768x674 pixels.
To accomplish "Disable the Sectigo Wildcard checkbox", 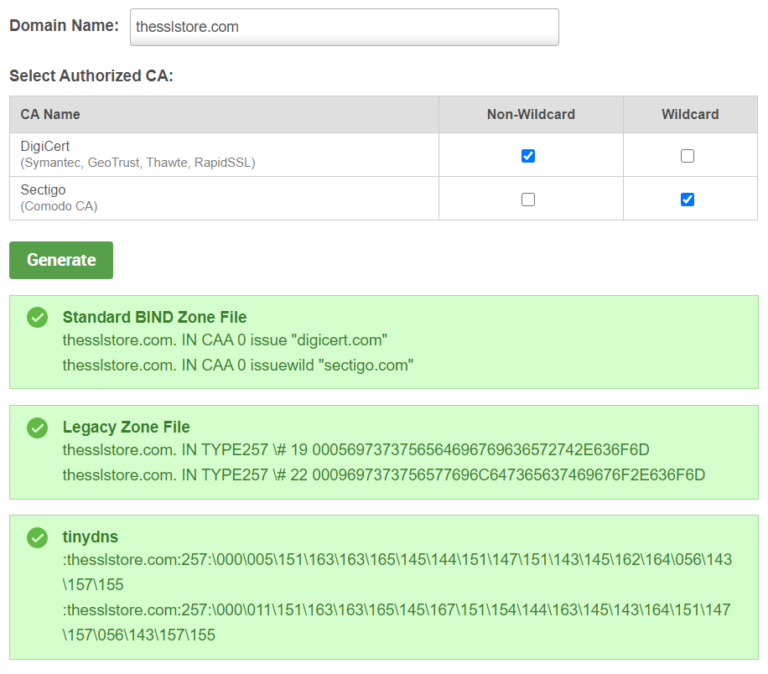I will 687,199.
